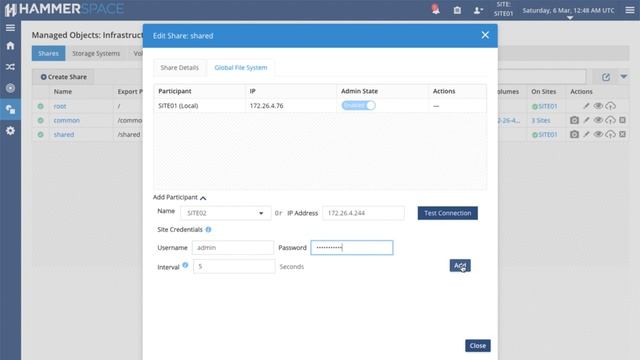Open the alerts bell icon
This screenshot has height=360, width=640.
coord(436,9)
